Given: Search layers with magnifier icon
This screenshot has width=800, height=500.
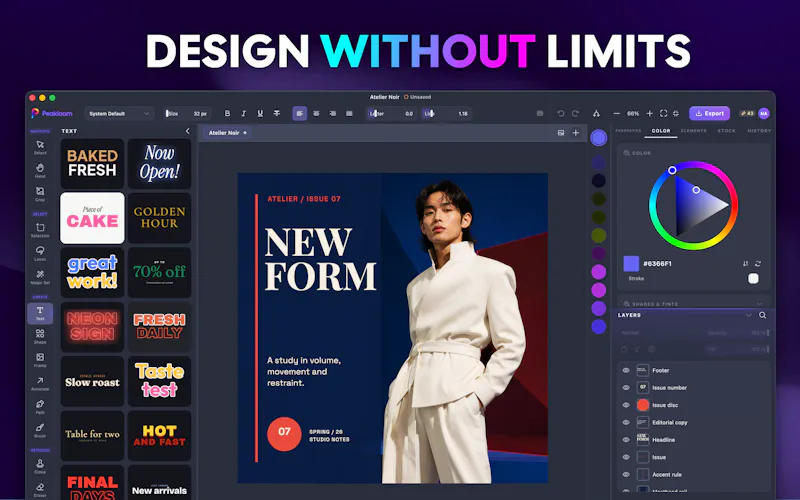Looking at the screenshot, I should click(x=762, y=315).
